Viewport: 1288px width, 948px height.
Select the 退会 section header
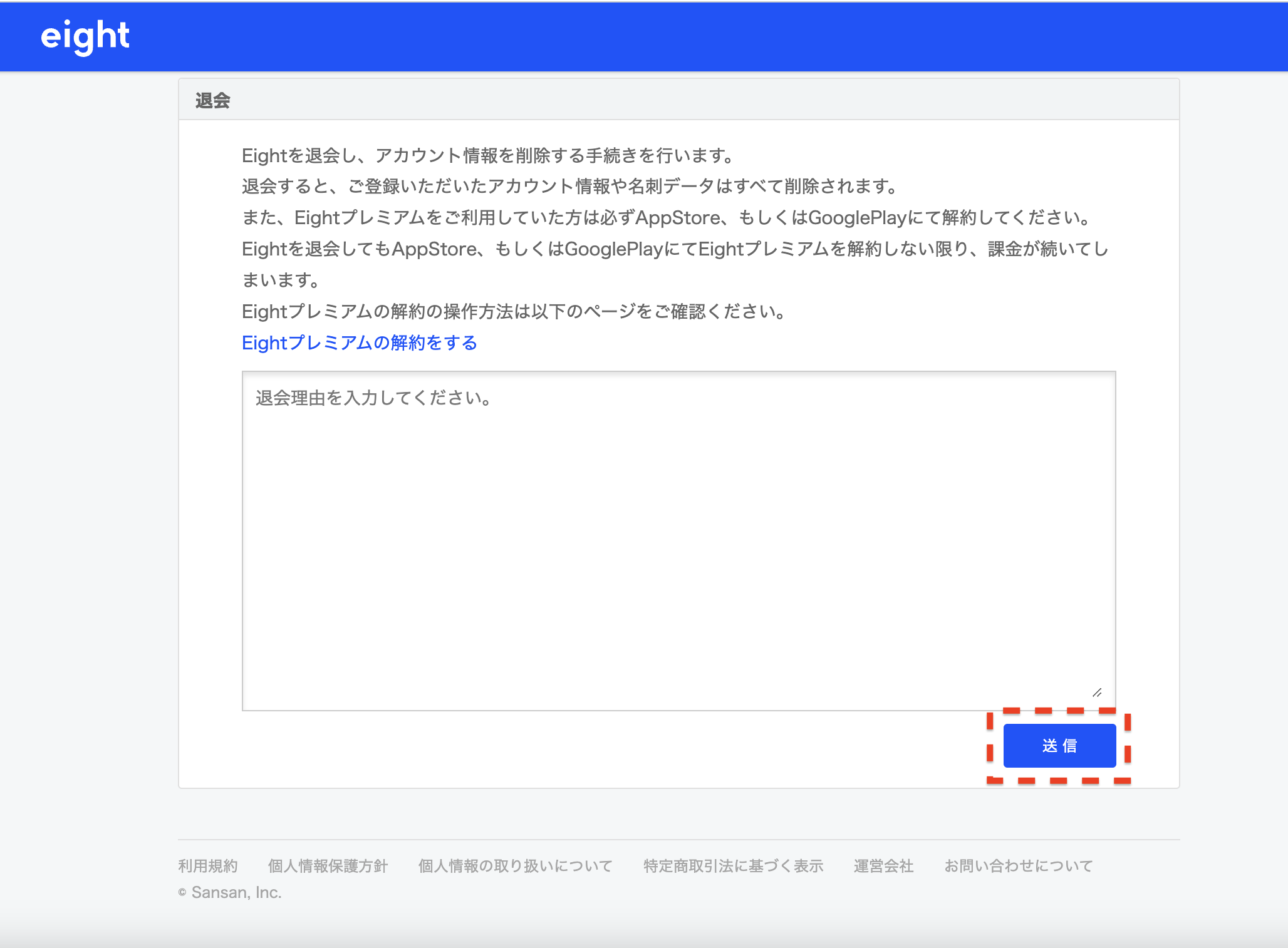click(211, 100)
